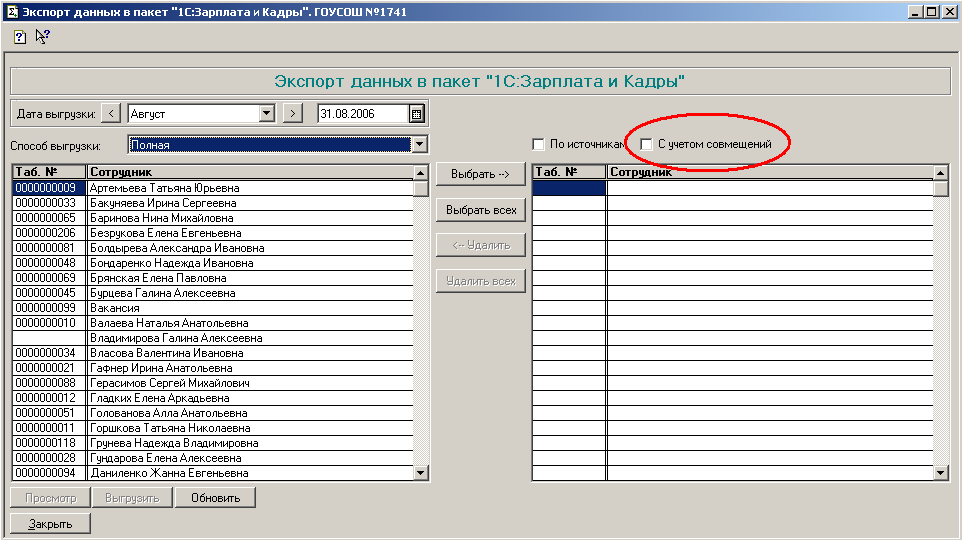Click tab number cell 0000000033

point(49,203)
